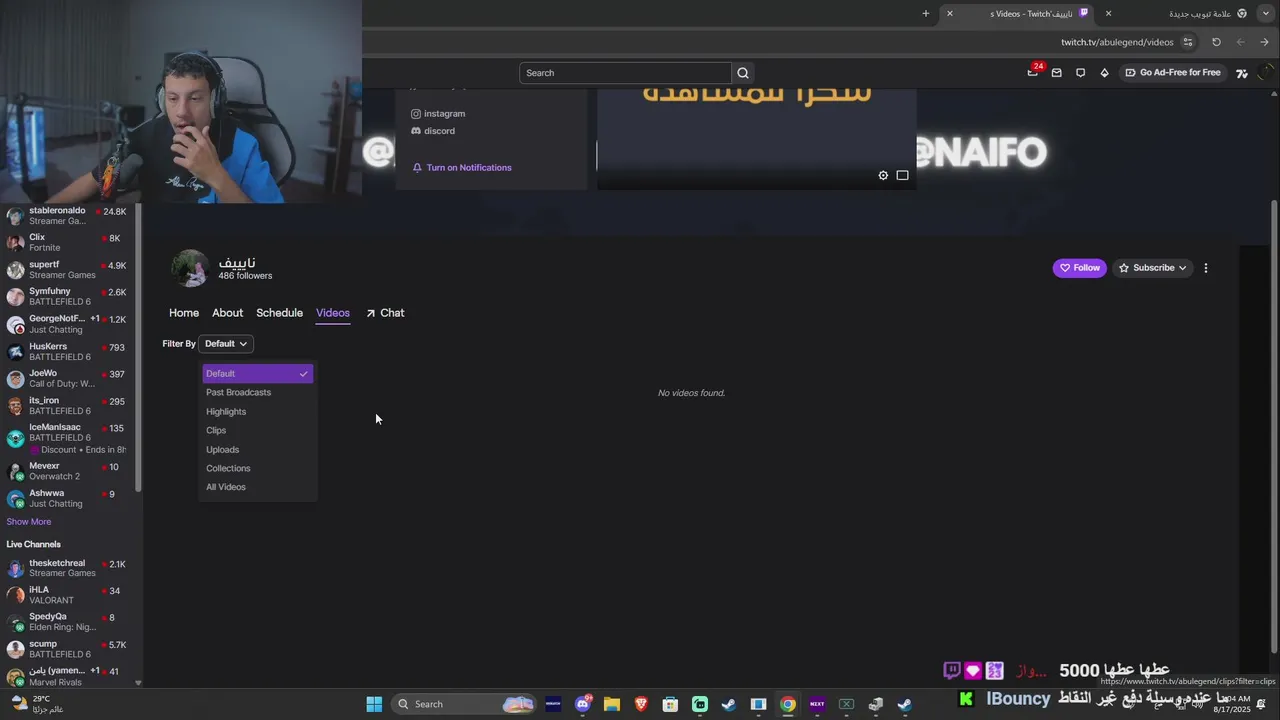Click the bell icon for notifications
Screen dimensions: 1280x720
click(417, 168)
